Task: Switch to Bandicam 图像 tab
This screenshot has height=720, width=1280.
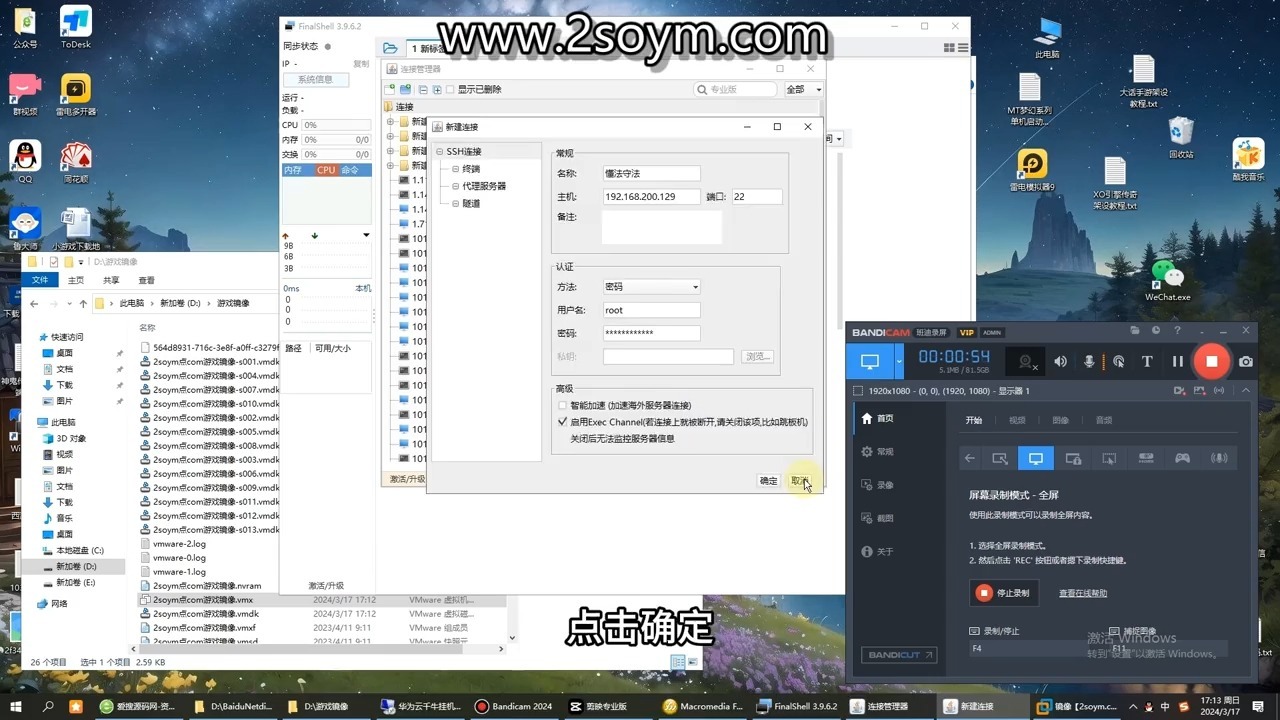Action: (1060, 421)
